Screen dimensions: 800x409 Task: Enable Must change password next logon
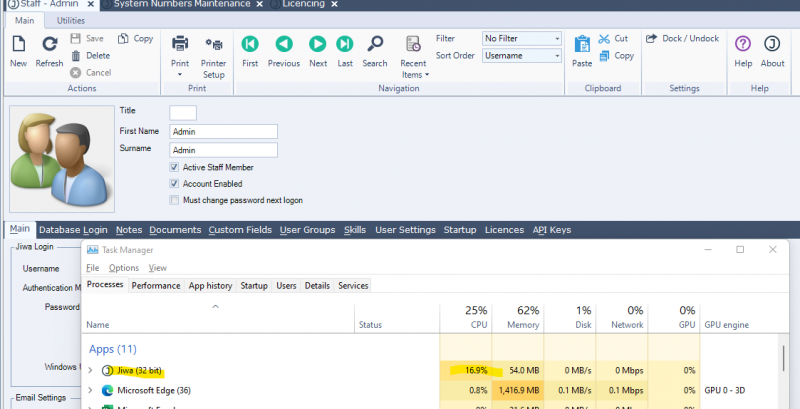click(175, 200)
